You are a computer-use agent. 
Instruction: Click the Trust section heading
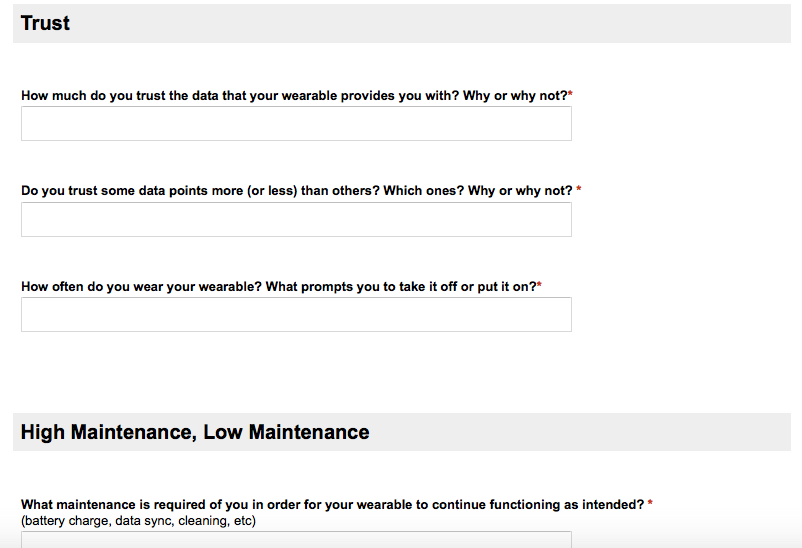(x=45, y=23)
